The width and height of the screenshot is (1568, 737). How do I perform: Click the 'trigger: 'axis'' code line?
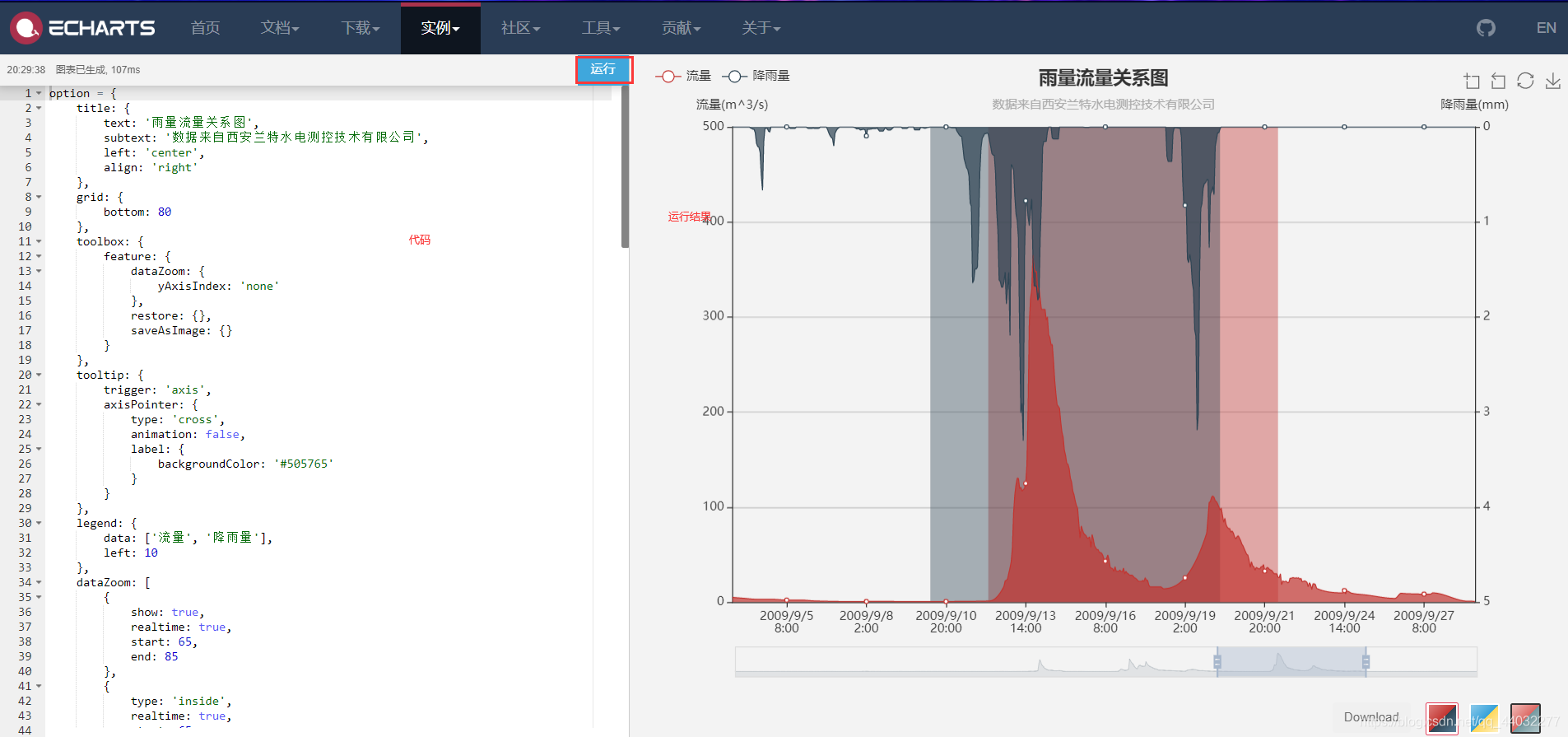coord(157,389)
